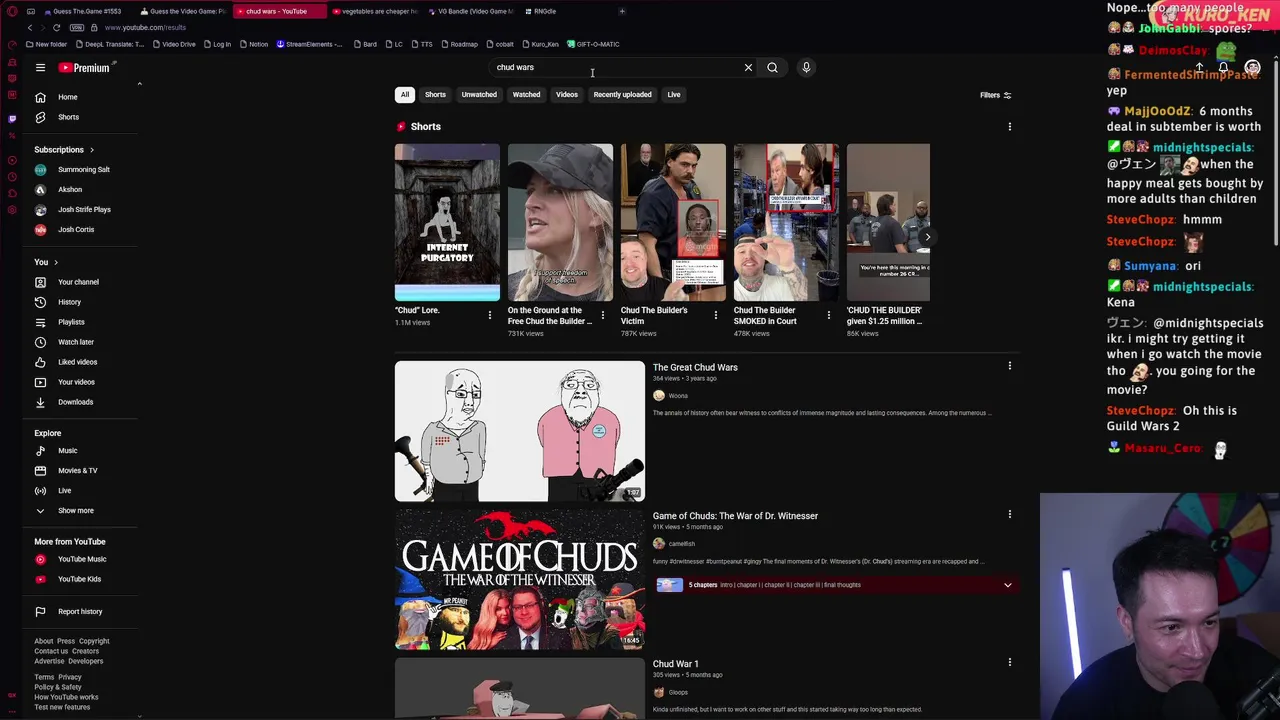Open the Chud War 1 video title
This screenshot has height=720, width=1280.
tap(676, 664)
